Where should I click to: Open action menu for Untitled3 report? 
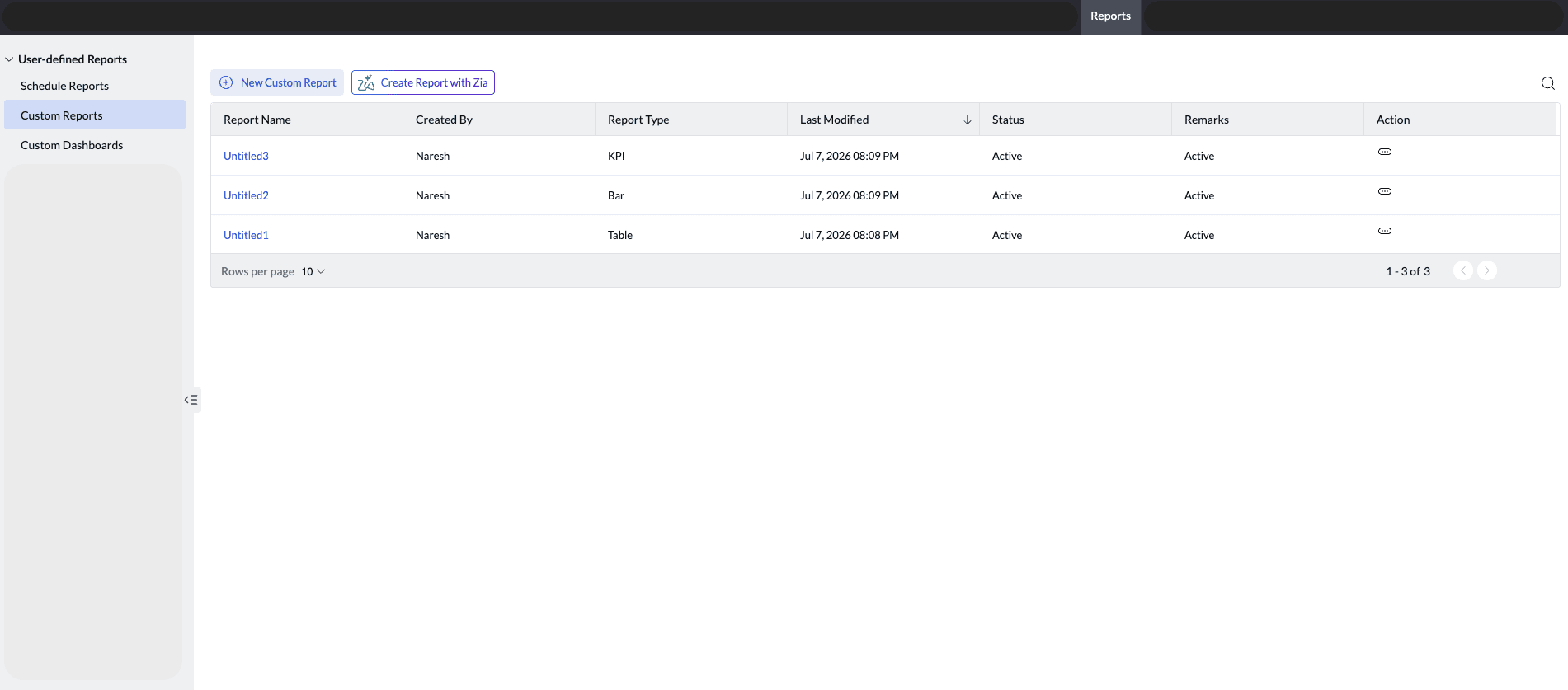1385,152
